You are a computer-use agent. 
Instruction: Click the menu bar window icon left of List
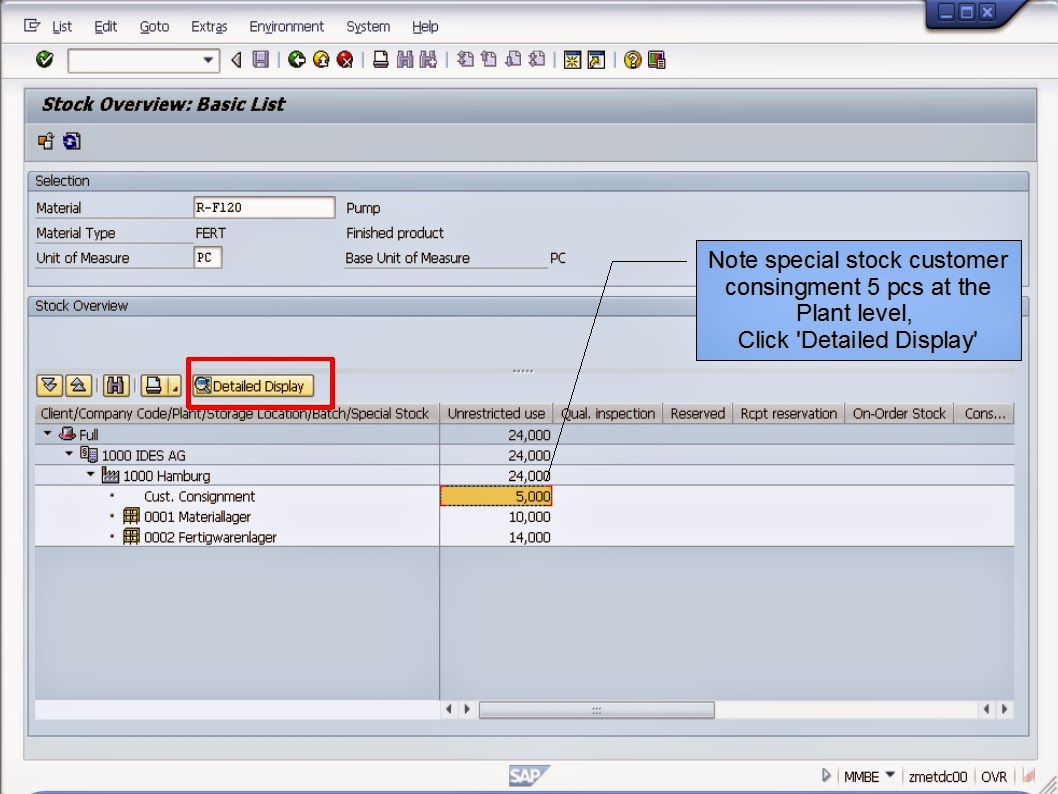coord(32,26)
